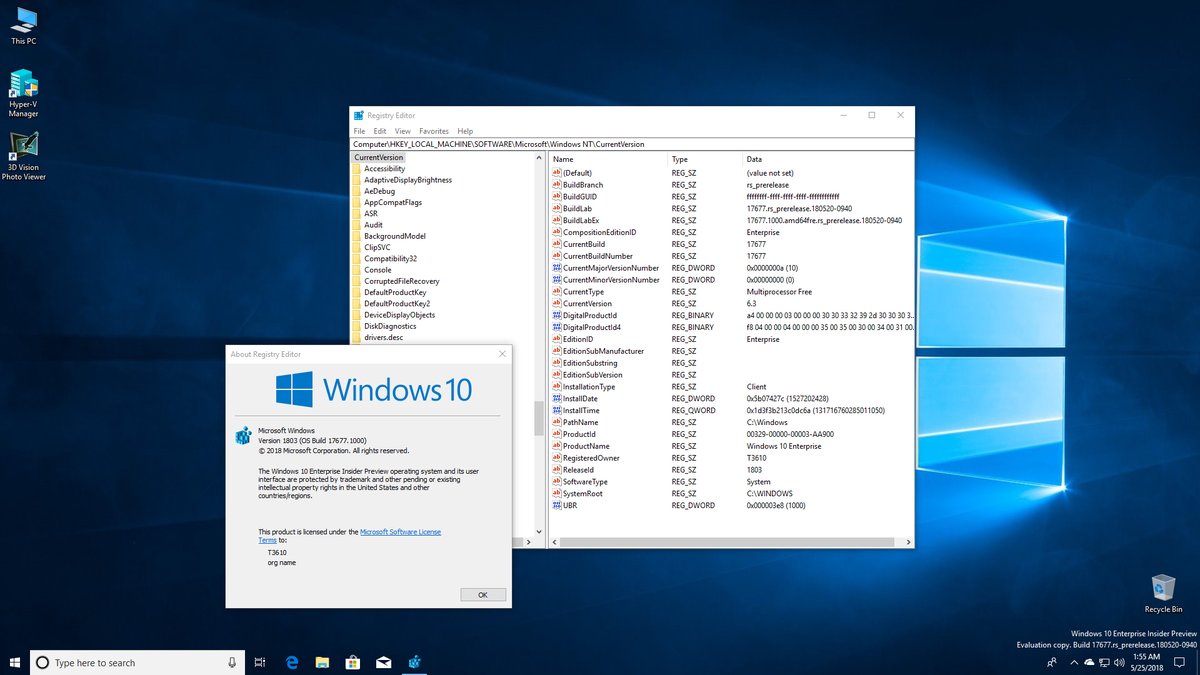Image resolution: width=1200 pixels, height=675 pixels.
Task: Launch Microsoft Edge from the taskbar
Action: coord(293,662)
